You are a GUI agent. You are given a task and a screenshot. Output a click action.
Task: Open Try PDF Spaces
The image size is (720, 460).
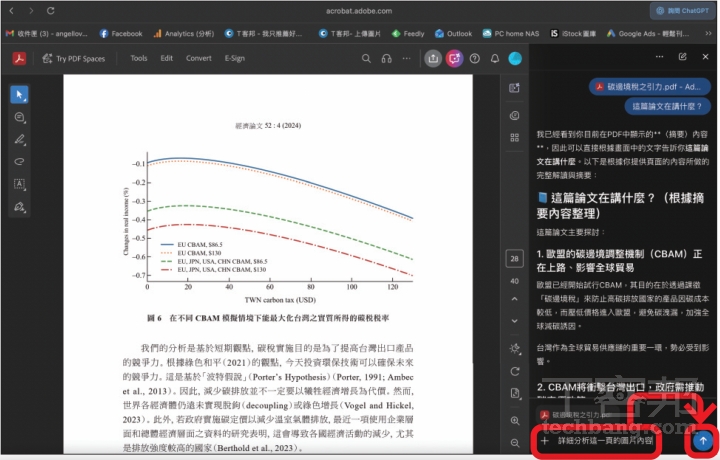73,58
